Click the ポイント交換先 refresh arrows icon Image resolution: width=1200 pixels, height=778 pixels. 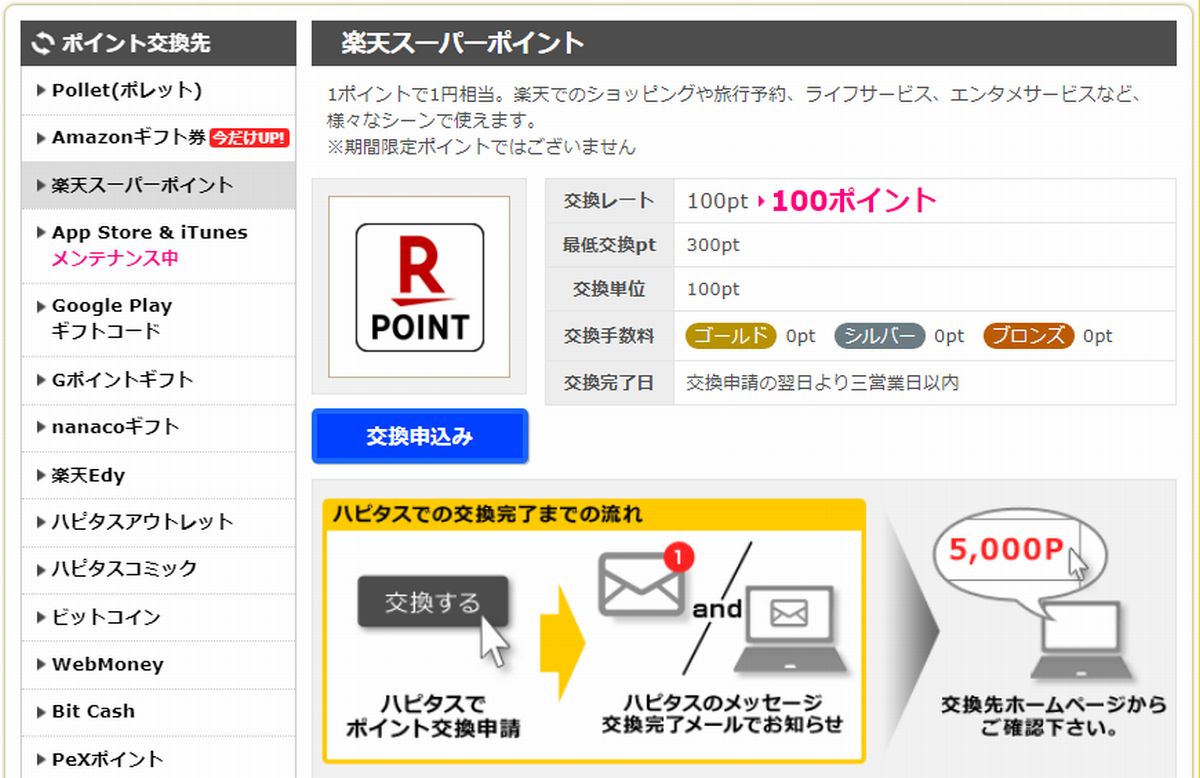point(43,43)
